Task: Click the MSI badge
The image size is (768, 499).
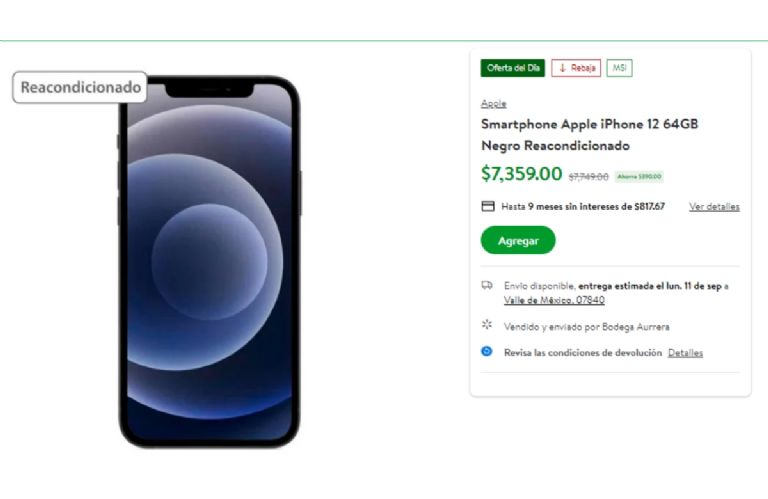Action: click(x=619, y=68)
